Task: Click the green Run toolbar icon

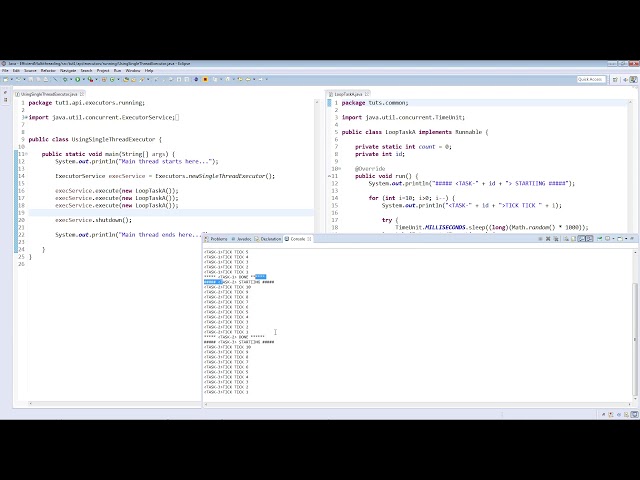Action: [x=78, y=80]
